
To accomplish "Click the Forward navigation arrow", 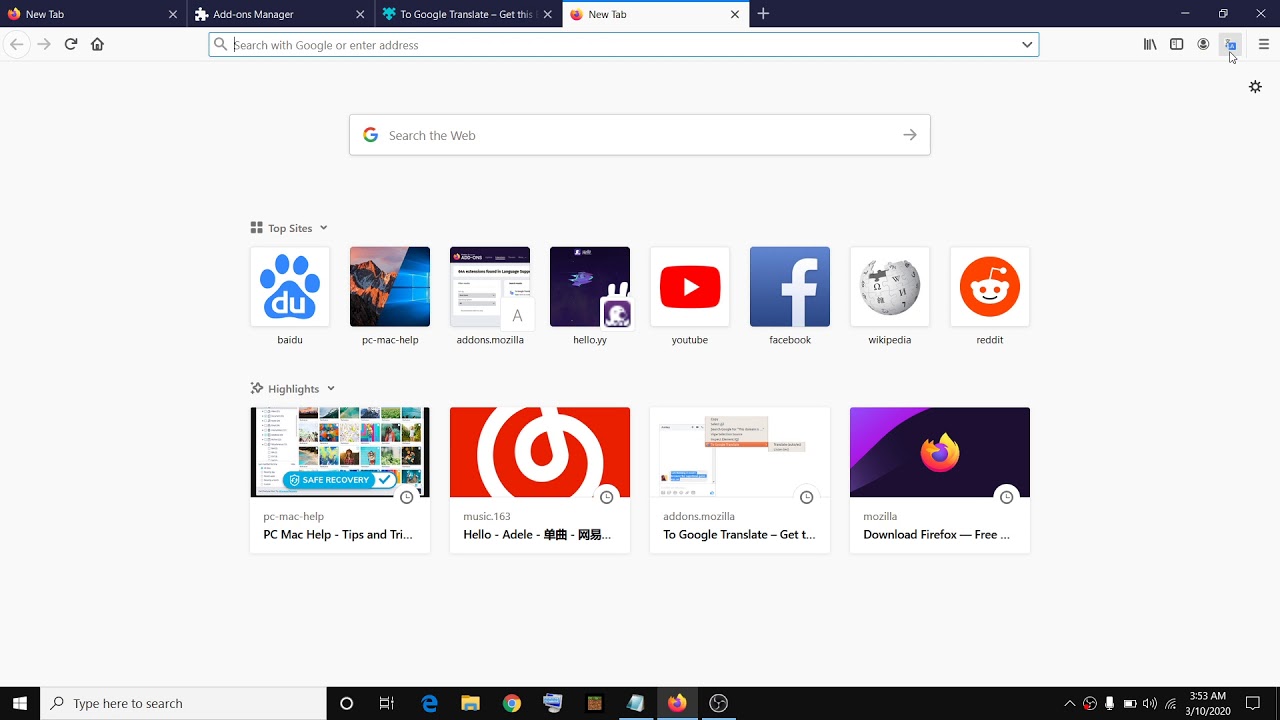I will pos(43,44).
